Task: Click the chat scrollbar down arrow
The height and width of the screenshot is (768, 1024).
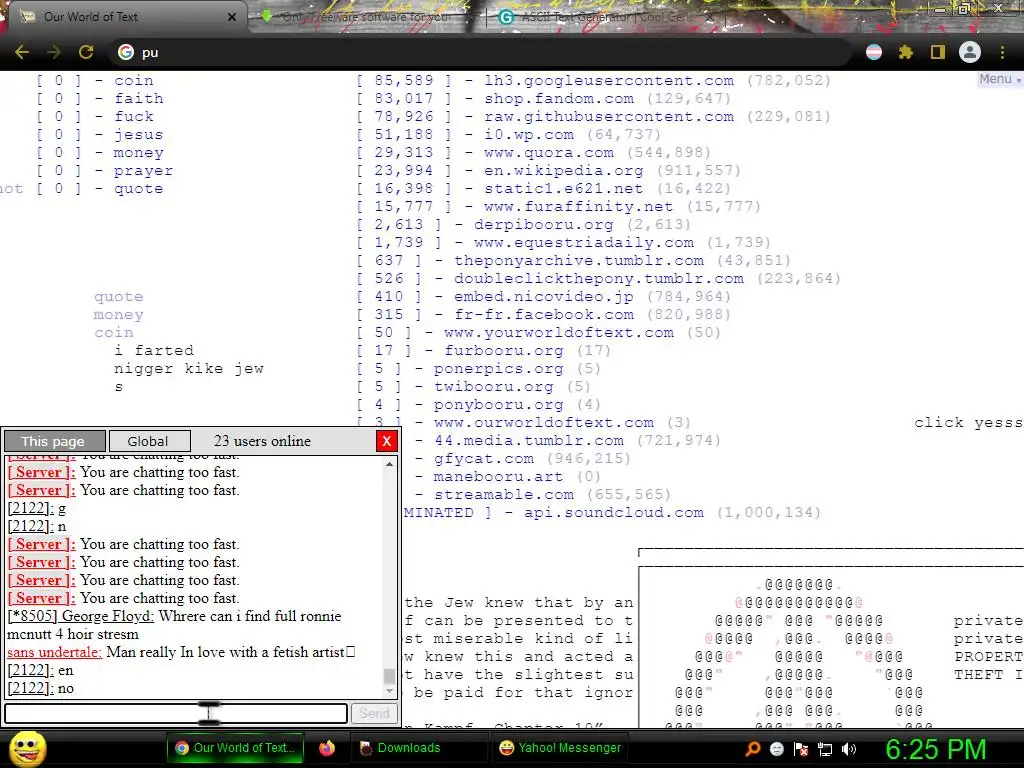Action: pyautogui.click(x=390, y=690)
